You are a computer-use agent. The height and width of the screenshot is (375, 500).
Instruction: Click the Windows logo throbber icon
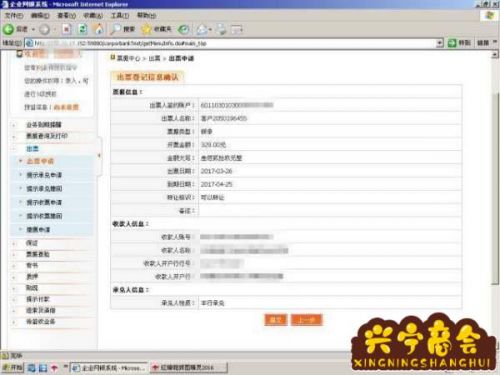click(489, 15)
